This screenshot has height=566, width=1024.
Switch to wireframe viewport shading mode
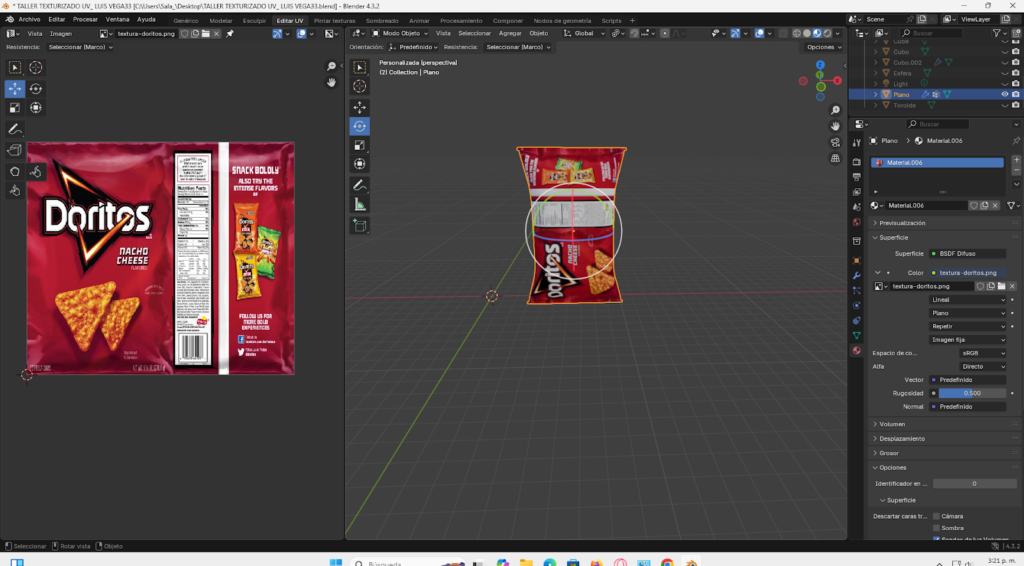[x=797, y=33]
